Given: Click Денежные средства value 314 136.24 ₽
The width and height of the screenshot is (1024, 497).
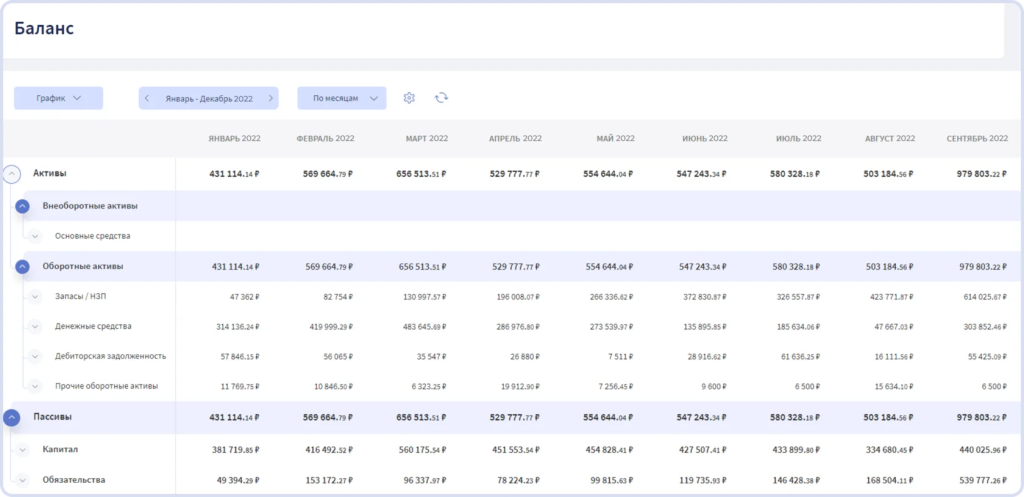Looking at the screenshot, I should coord(238,327).
